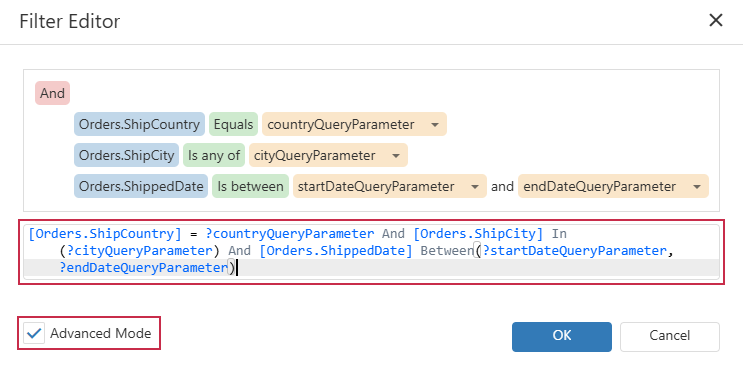
Task: Click the startDateQueryParameter value
Action: [376, 186]
